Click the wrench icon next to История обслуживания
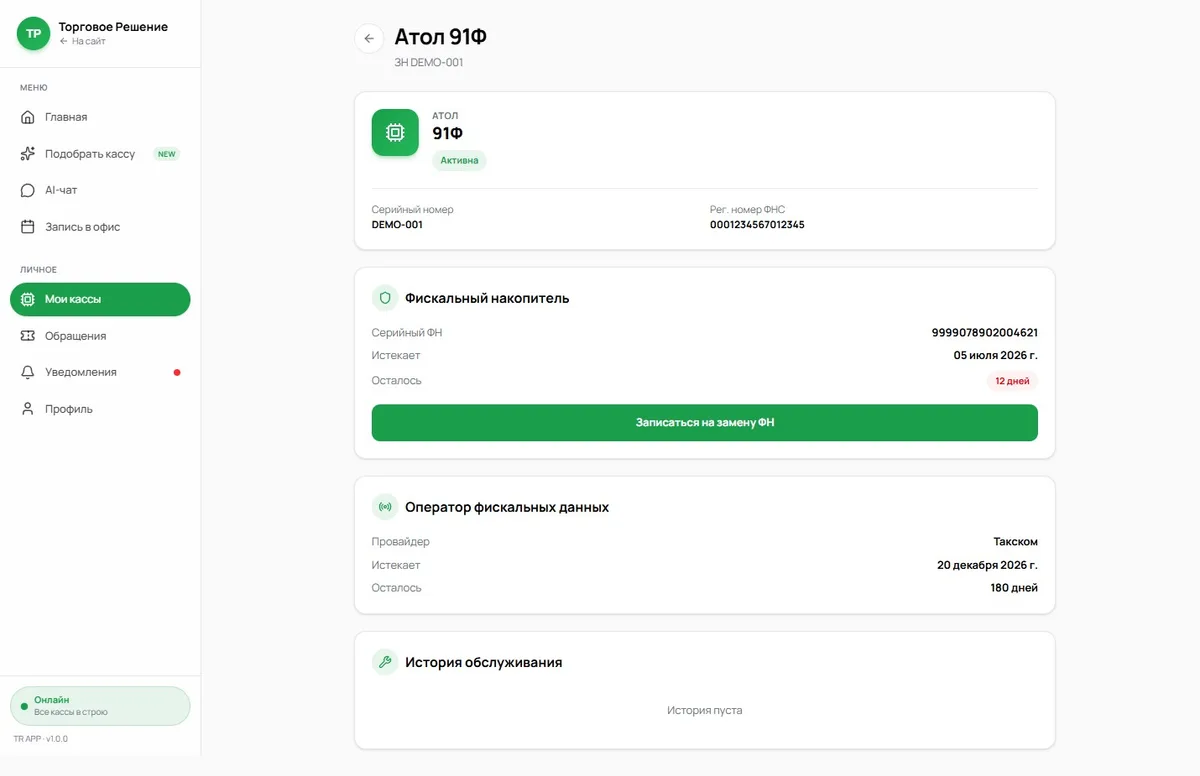Image resolution: width=1200 pixels, height=776 pixels. point(385,662)
